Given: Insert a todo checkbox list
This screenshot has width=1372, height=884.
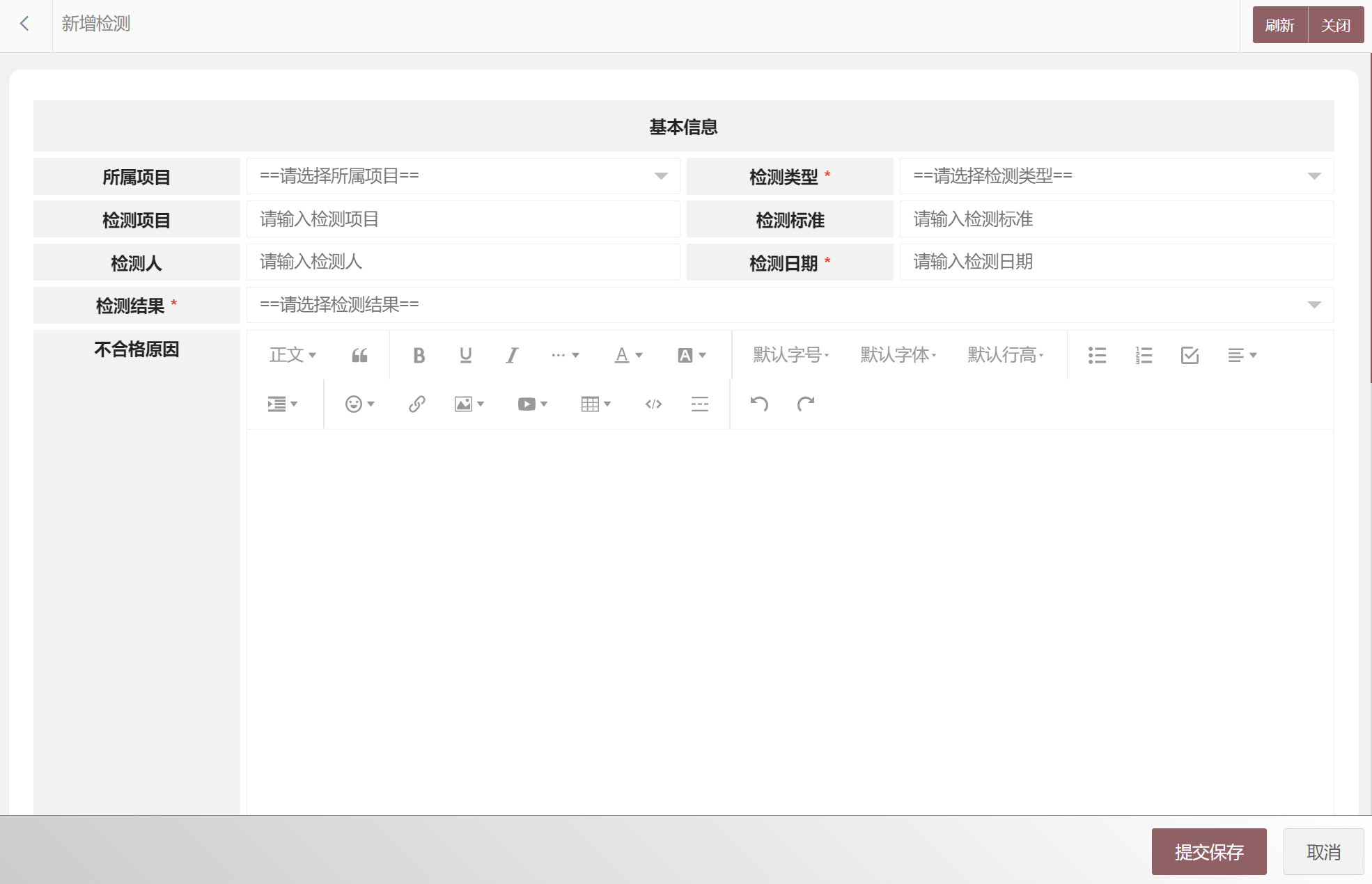Looking at the screenshot, I should point(1190,356).
